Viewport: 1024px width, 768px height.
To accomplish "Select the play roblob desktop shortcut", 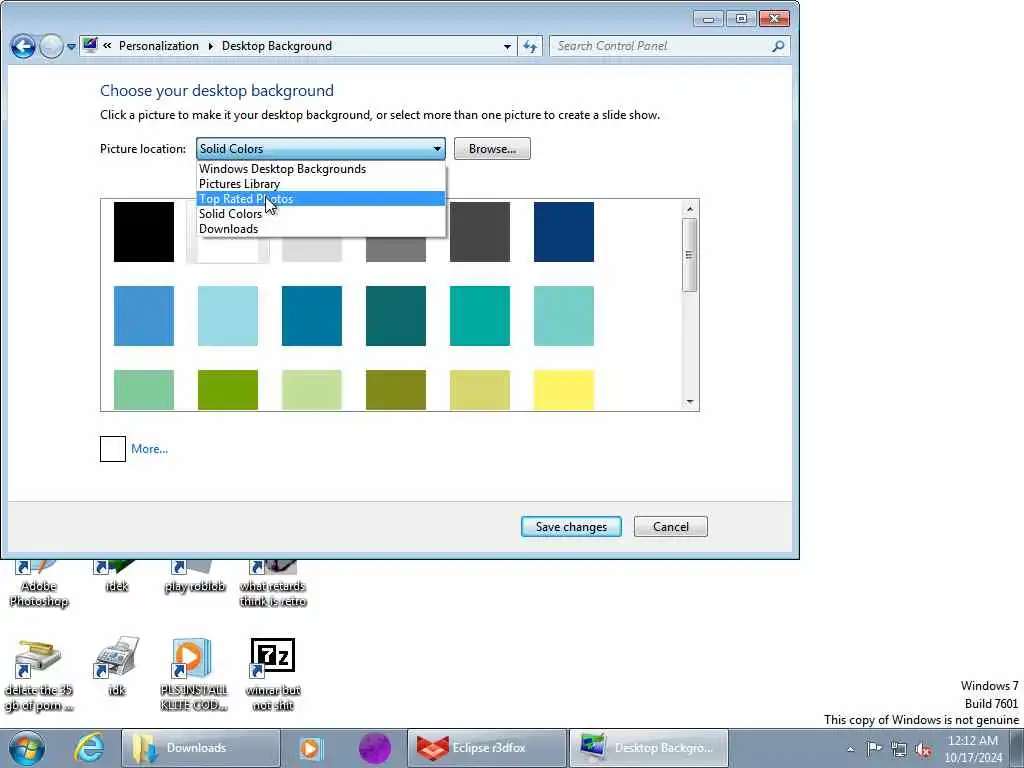I will pyautogui.click(x=195, y=577).
